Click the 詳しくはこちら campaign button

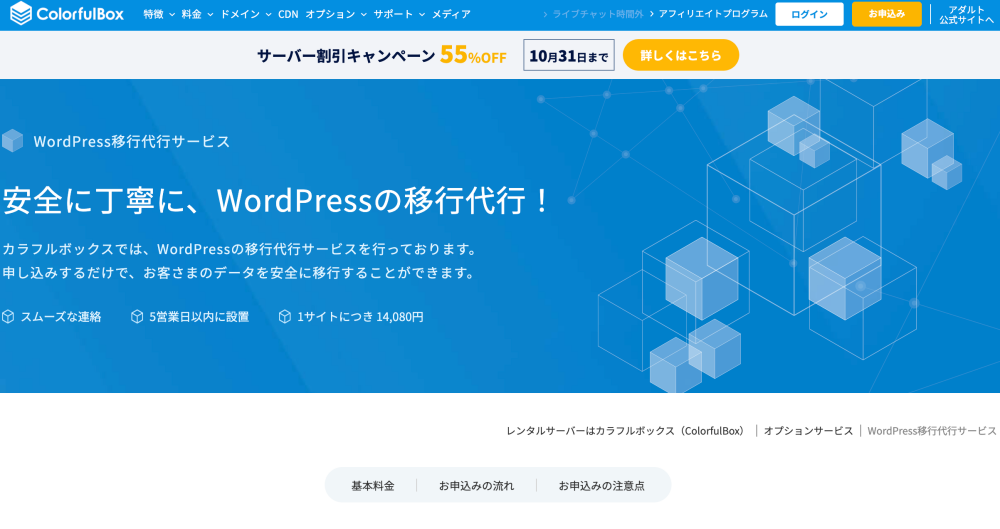click(x=680, y=55)
